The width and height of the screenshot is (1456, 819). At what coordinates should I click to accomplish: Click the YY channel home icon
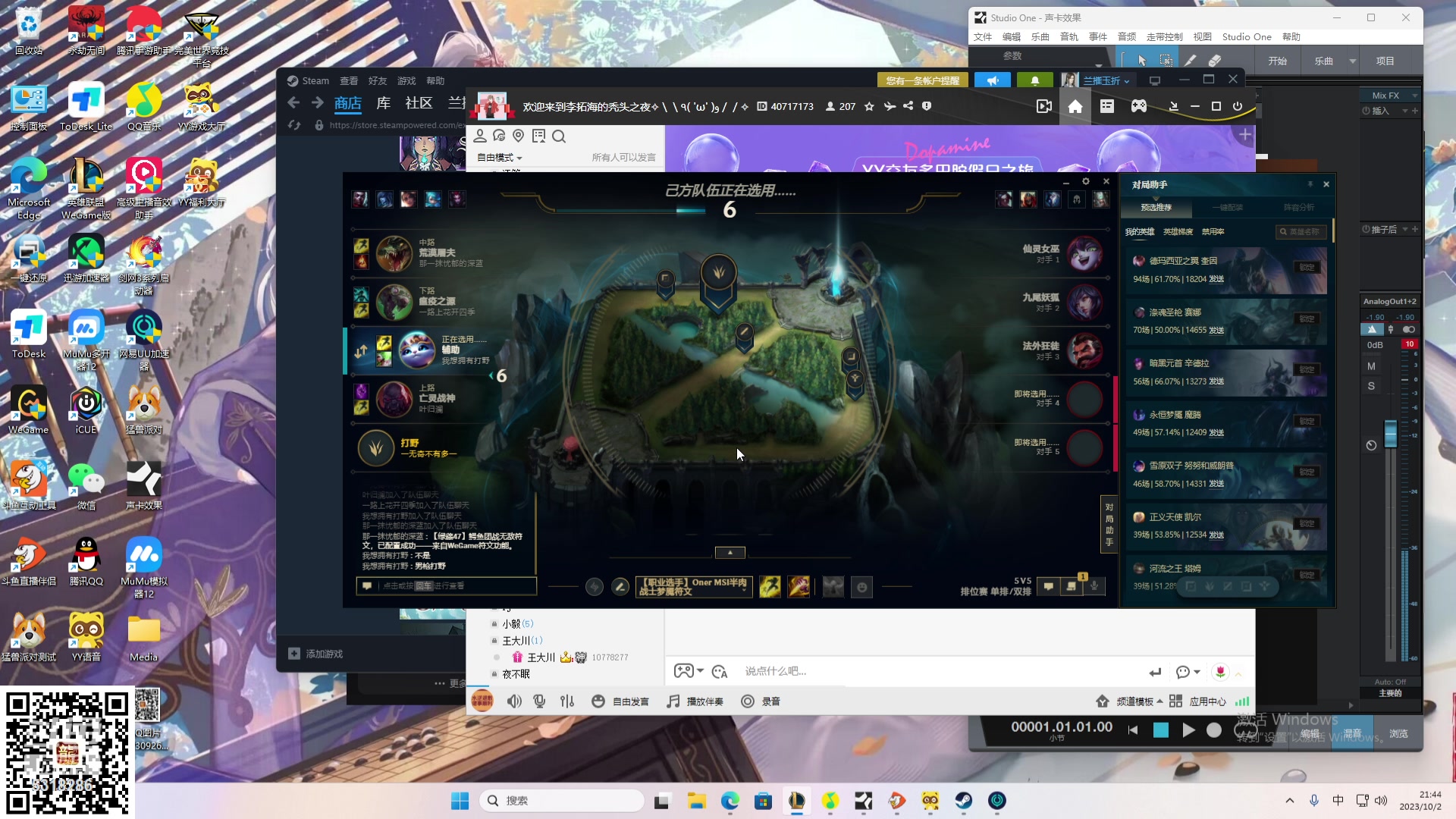pyautogui.click(x=1075, y=106)
